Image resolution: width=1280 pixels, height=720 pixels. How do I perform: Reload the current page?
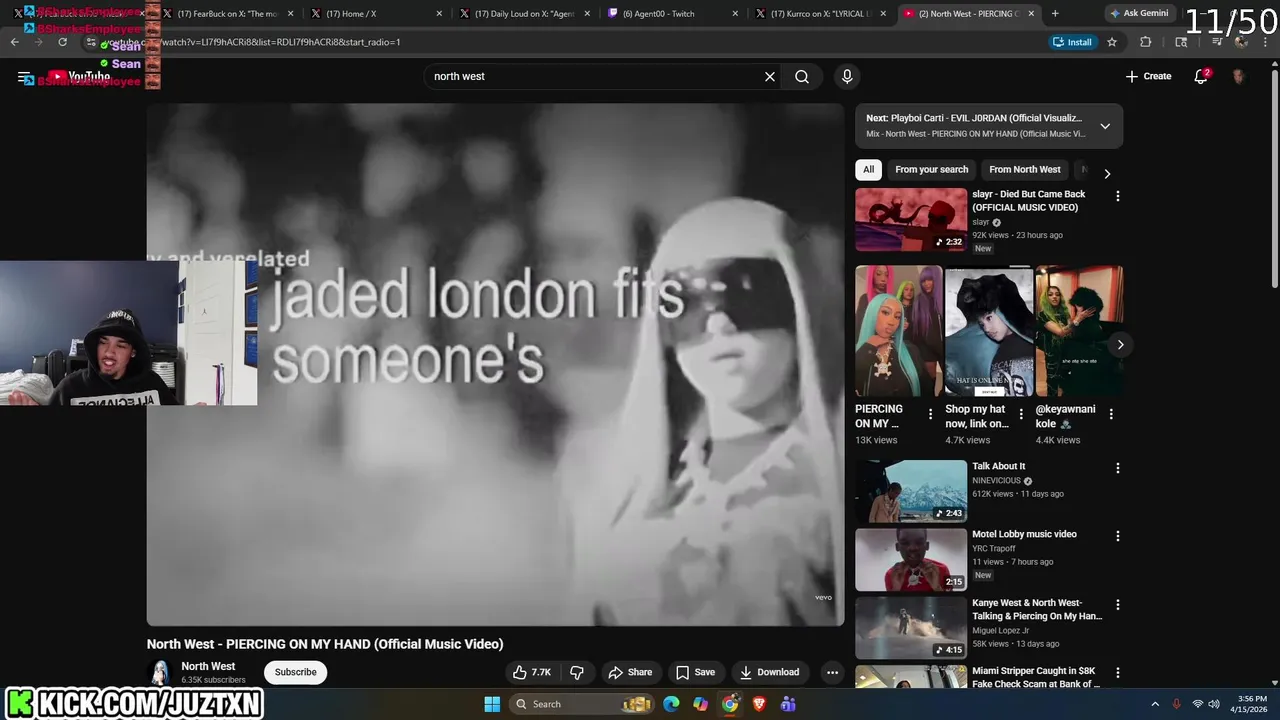click(62, 42)
